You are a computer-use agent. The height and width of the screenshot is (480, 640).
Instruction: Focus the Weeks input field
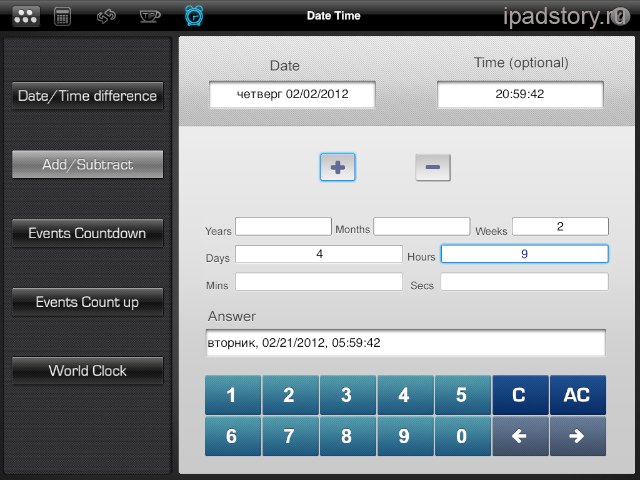[560, 227]
